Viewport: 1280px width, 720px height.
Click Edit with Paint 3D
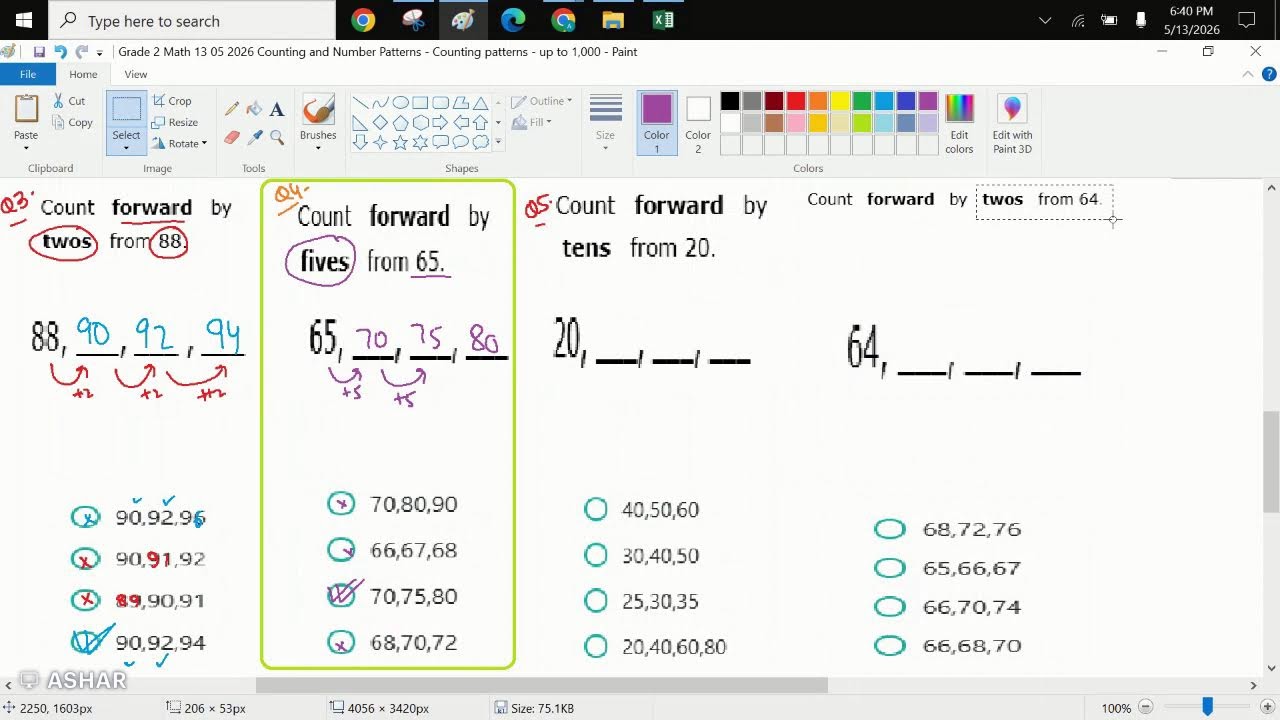pos(1012,123)
